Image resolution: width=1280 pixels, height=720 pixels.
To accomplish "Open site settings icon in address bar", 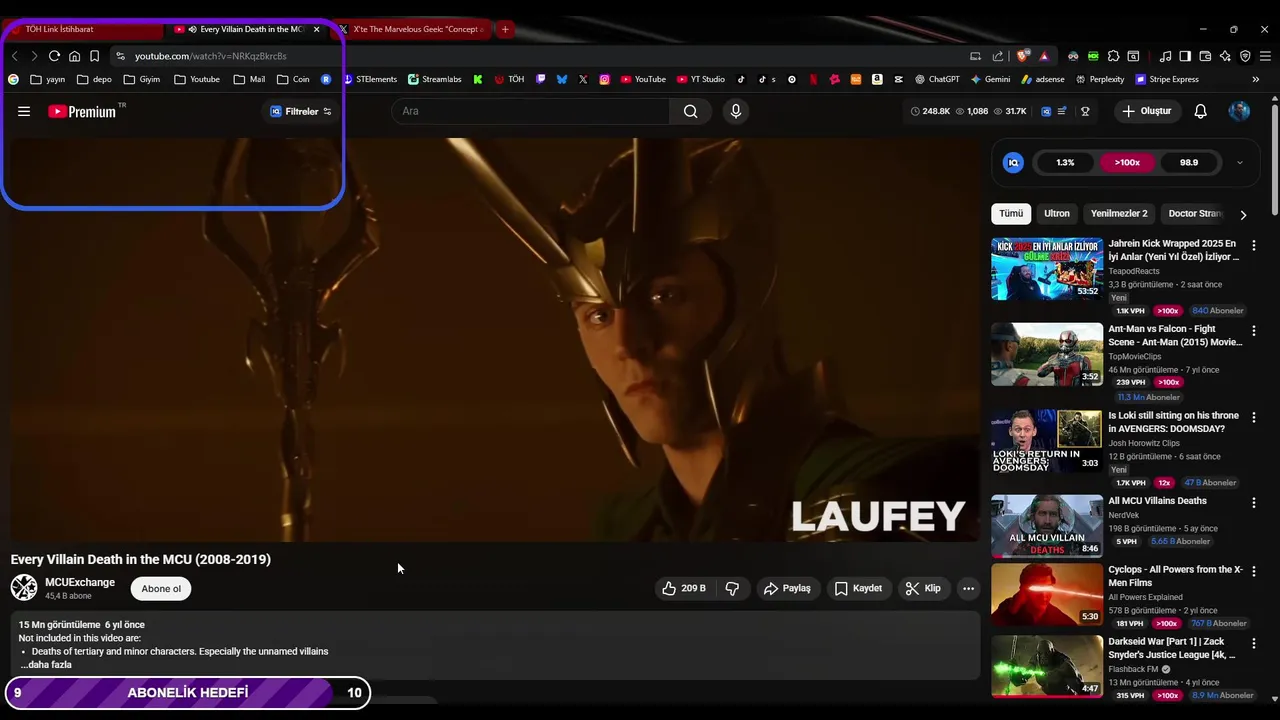I will (120, 56).
